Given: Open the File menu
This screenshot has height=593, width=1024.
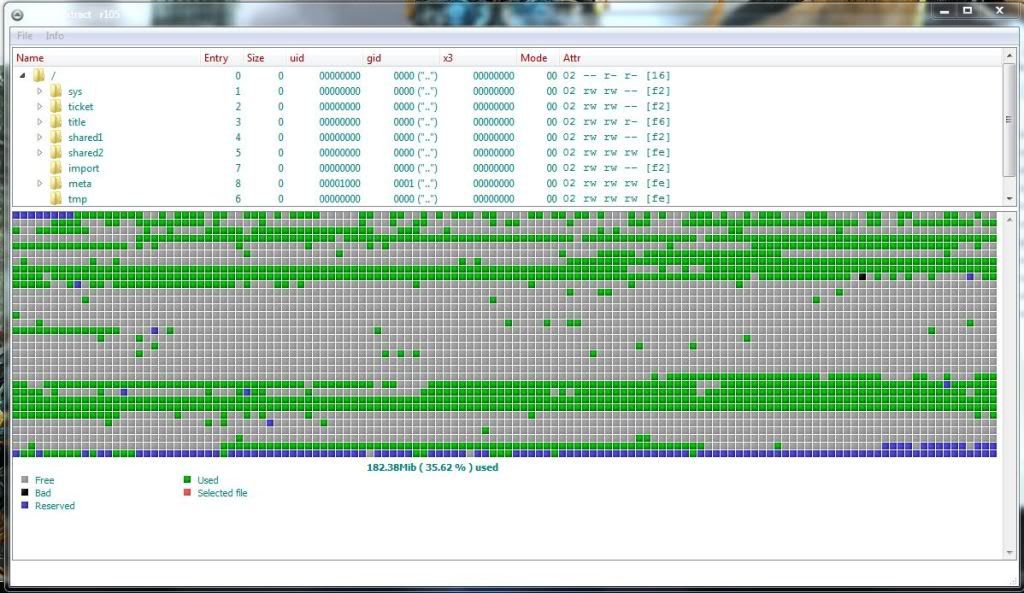Looking at the screenshot, I should 25,36.
